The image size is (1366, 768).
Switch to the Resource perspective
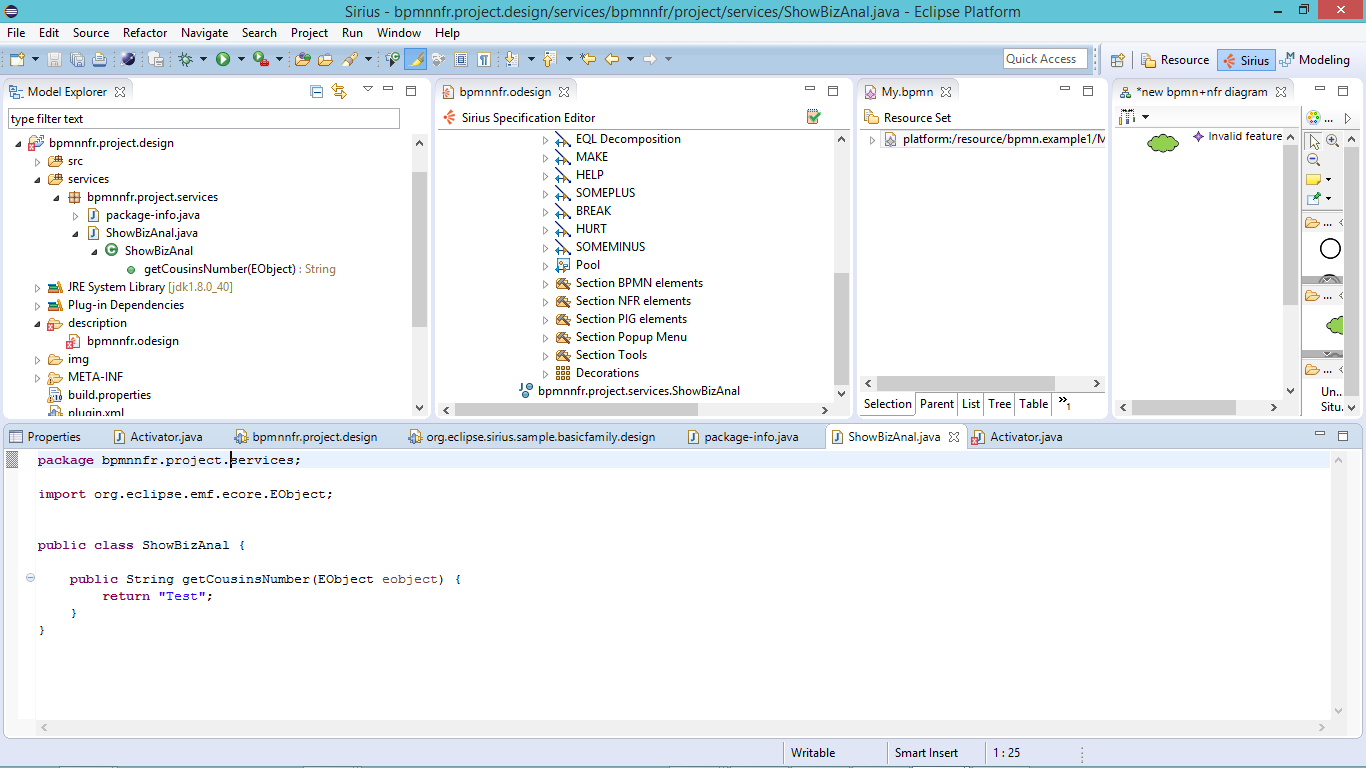point(1175,60)
